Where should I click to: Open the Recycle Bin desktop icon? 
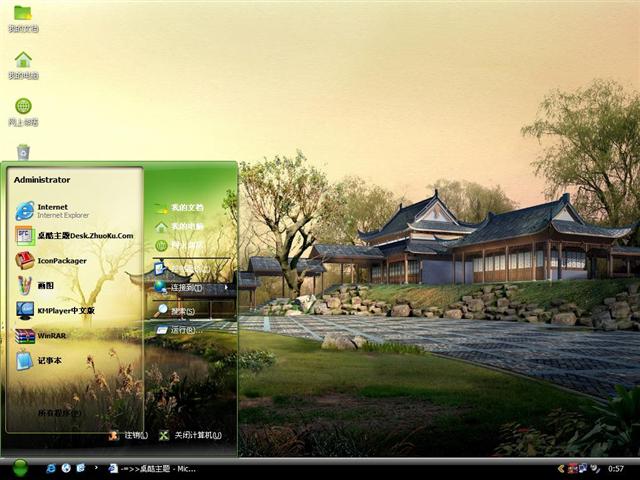[x=23, y=152]
